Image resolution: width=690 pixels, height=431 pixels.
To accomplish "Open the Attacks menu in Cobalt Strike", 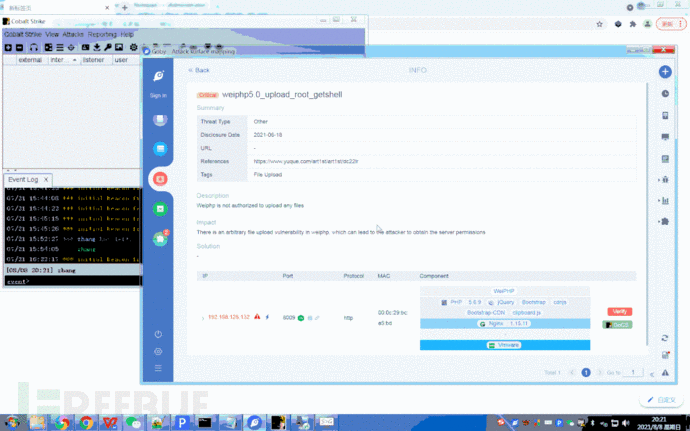I will coord(73,34).
